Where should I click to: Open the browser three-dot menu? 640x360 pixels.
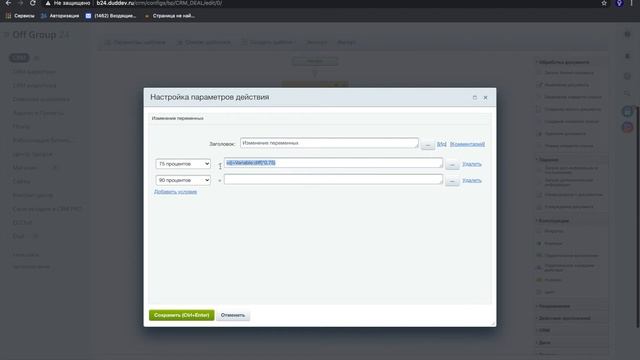point(631,3)
